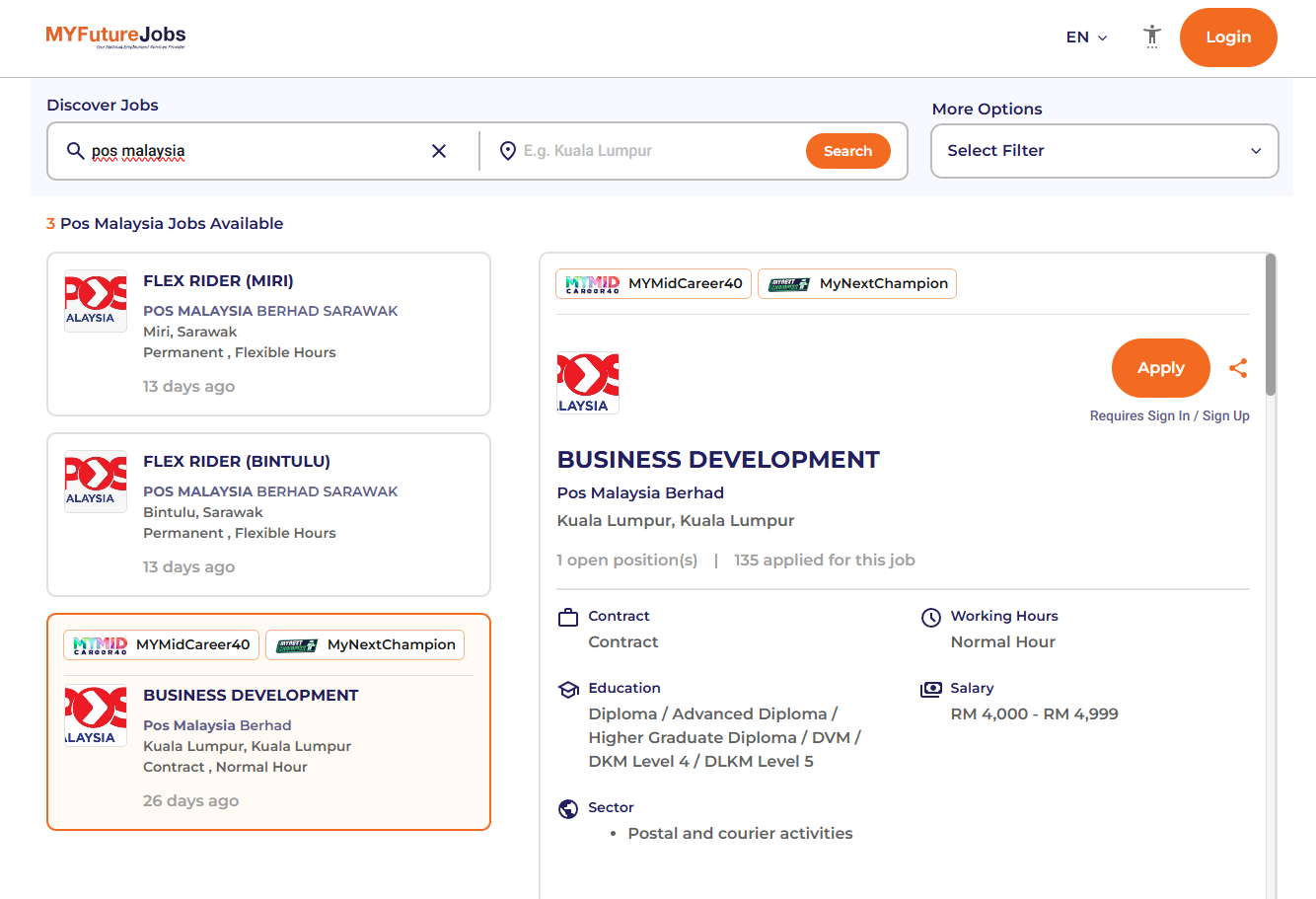Click the Pos Malaysia logo on the Business Development card
Viewport: 1316px width, 899px height.
click(x=96, y=716)
